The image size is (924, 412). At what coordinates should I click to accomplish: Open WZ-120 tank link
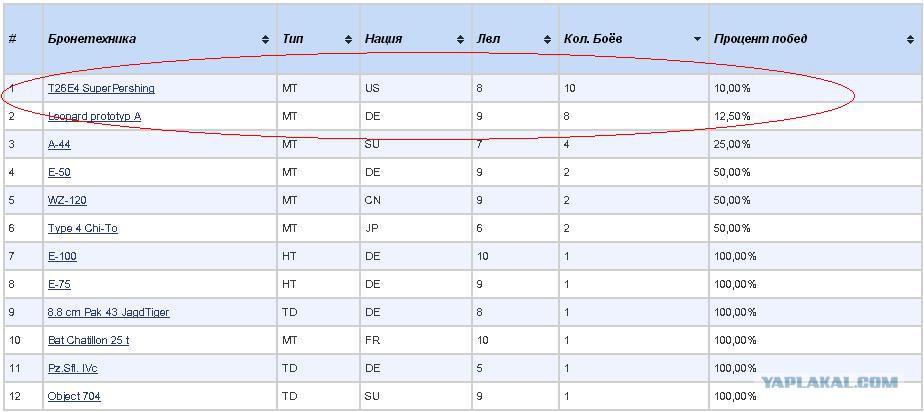click(67, 200)
